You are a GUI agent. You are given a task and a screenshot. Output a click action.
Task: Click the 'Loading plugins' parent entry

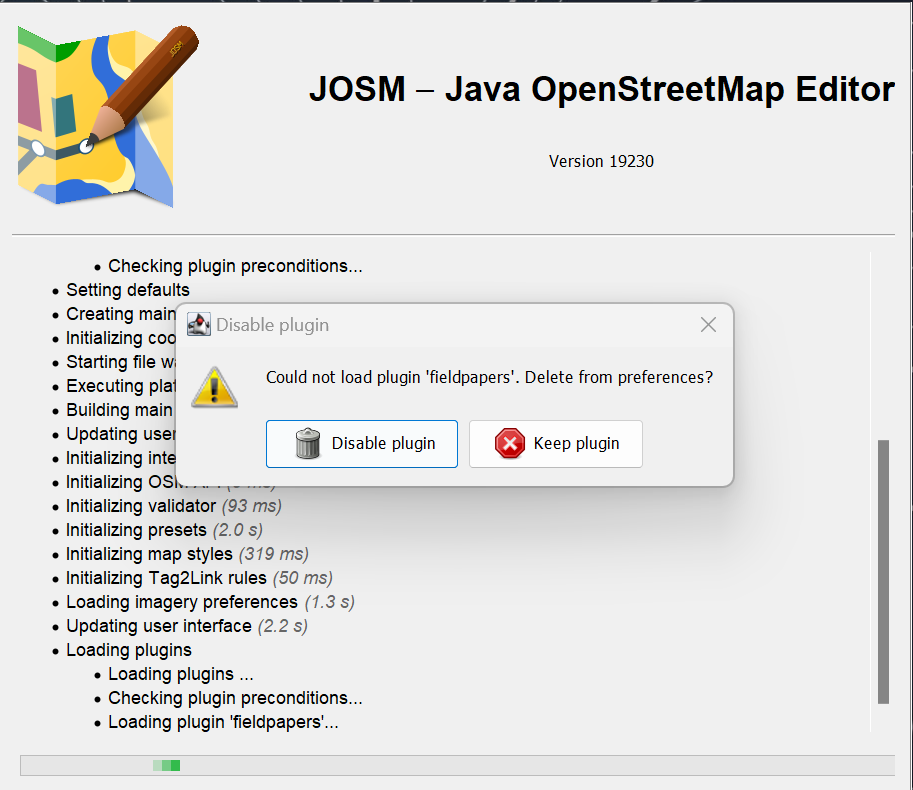129,650
